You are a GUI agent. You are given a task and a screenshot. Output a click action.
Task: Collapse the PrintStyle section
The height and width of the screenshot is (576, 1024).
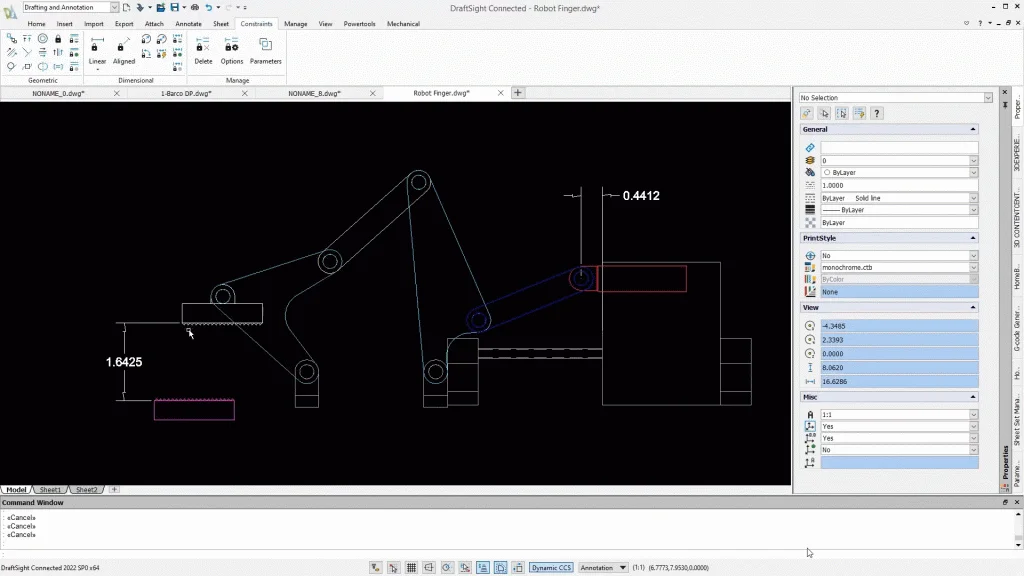pyautogui.click(x=973, y=238)
